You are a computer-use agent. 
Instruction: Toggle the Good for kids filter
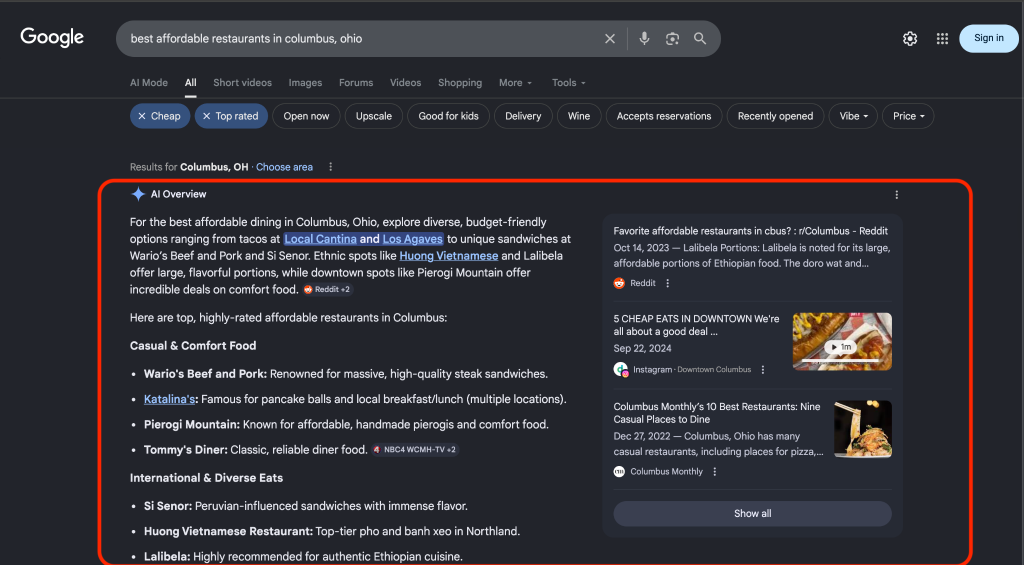point(449,116)
